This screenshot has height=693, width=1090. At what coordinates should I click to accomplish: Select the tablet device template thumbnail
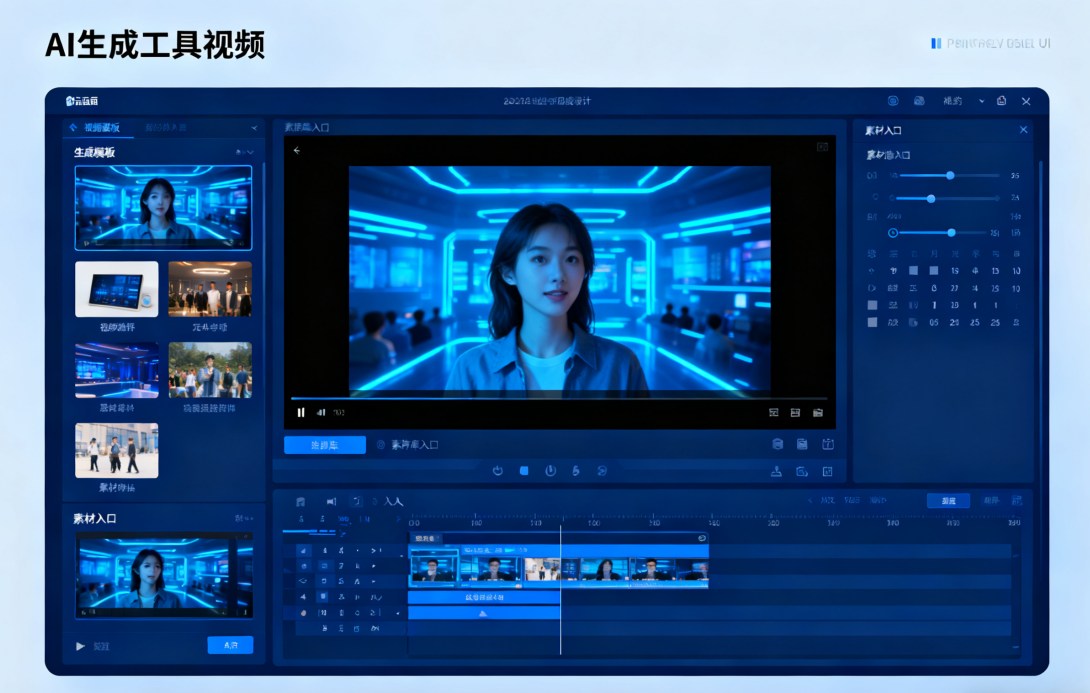[x=116, y=289]
